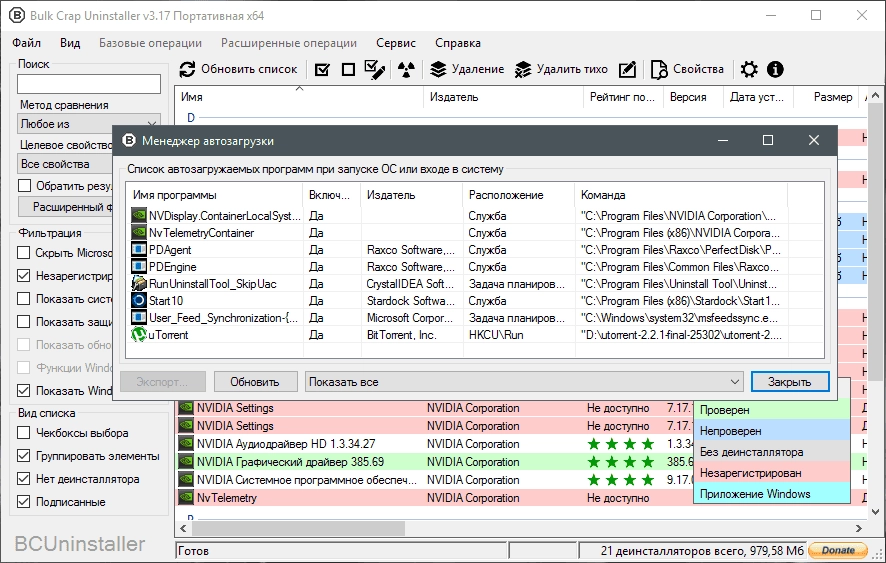Click Приложение Windows cyan legend swatch
Screen dimensions: 886x563
pyautogui.click(x=772, y=494)
